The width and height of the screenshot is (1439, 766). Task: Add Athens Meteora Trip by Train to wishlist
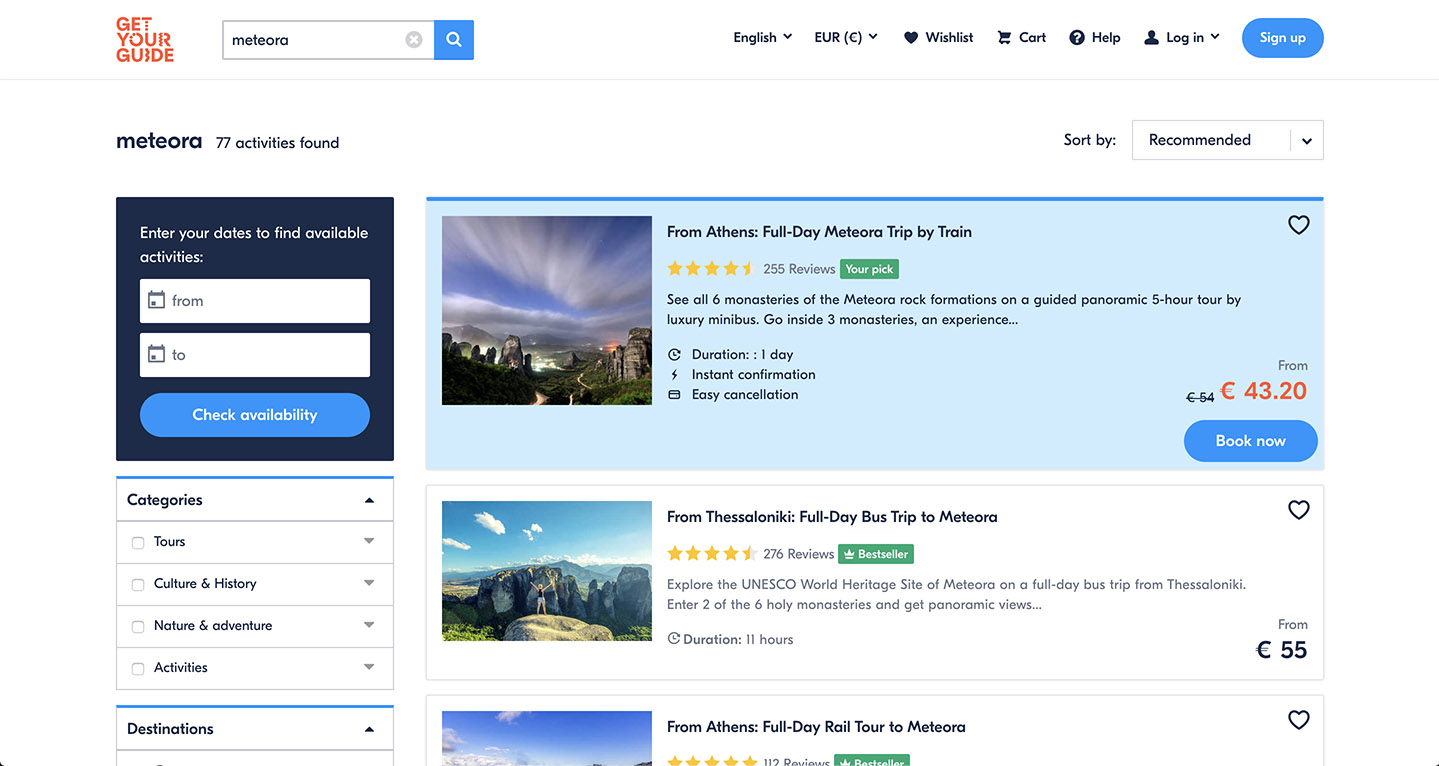pos(1298,225)
